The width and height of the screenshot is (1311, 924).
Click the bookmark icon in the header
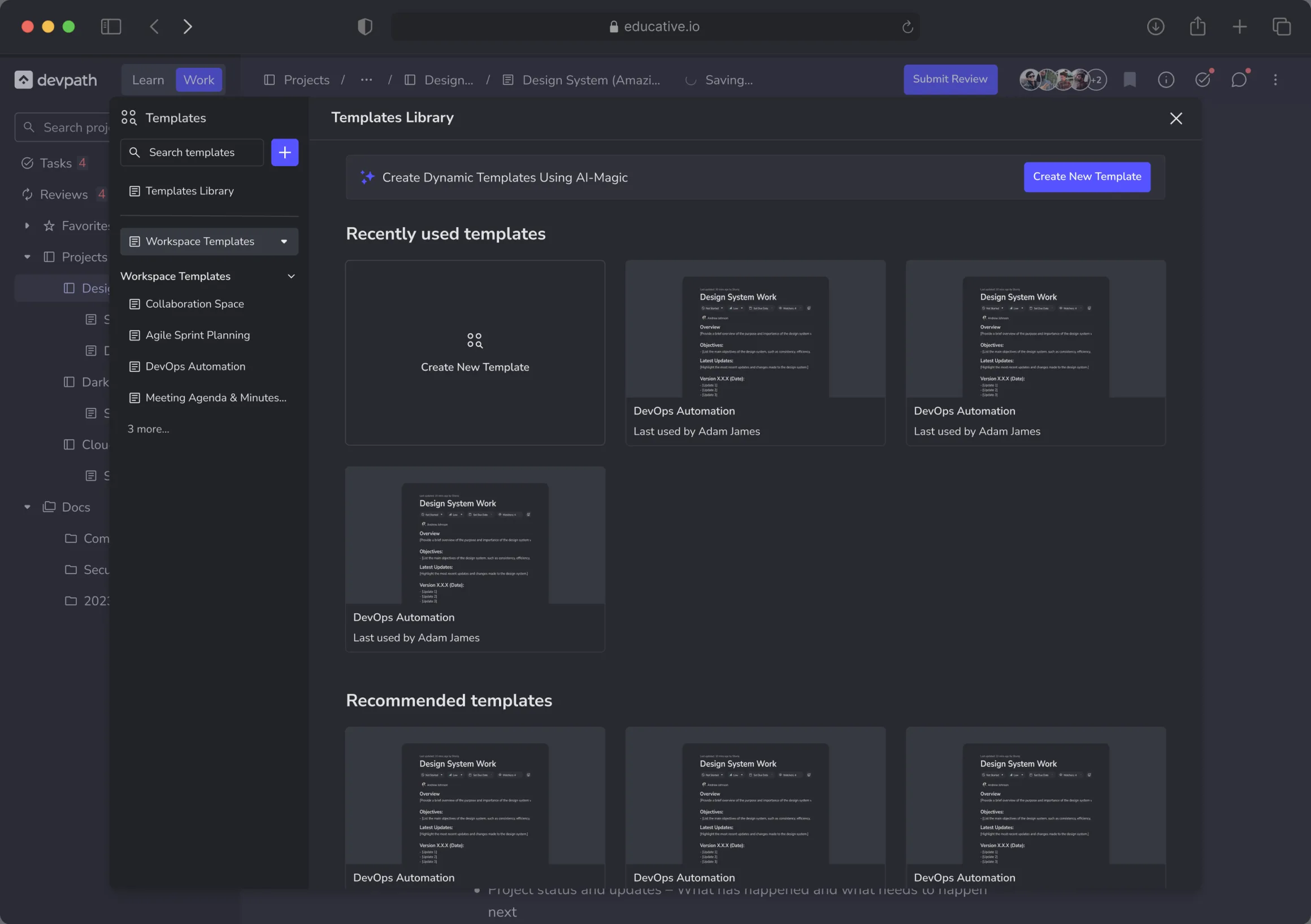click(1130, 80)
